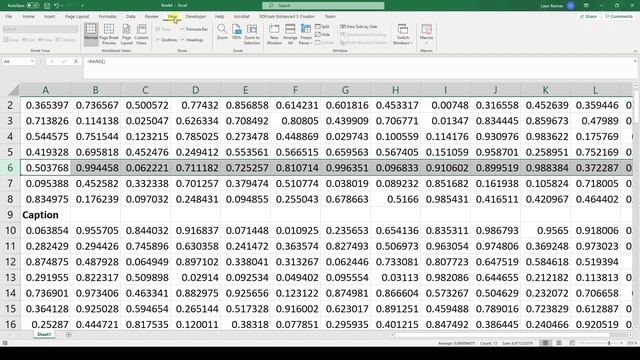Open the Developer tab
This screenshot has height=360, width=640.
[196, 16]
